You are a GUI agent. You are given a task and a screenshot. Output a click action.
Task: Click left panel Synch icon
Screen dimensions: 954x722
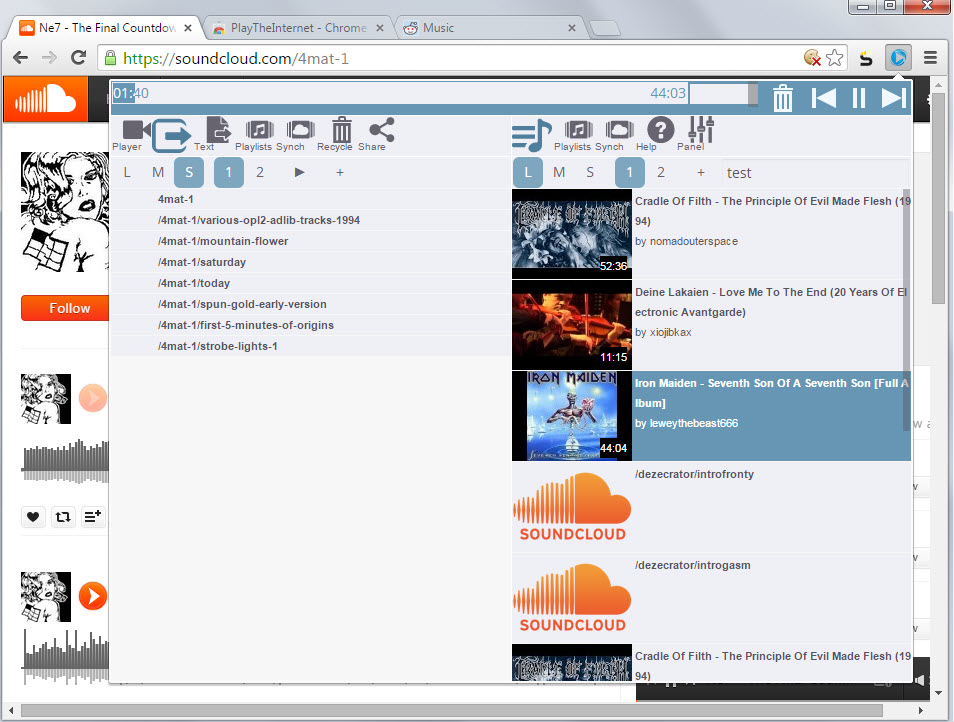[301, 130]
